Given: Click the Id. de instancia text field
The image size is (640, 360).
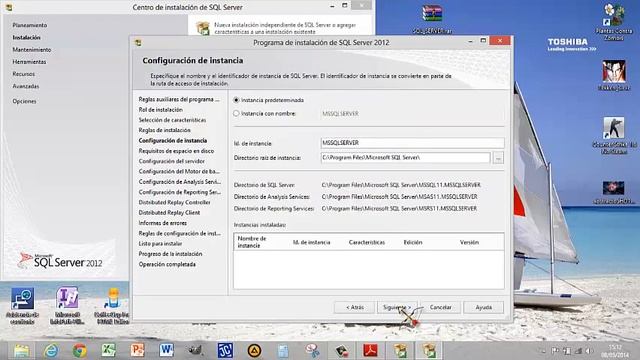Looking at the screenshot, I should [x=412, y=143].
